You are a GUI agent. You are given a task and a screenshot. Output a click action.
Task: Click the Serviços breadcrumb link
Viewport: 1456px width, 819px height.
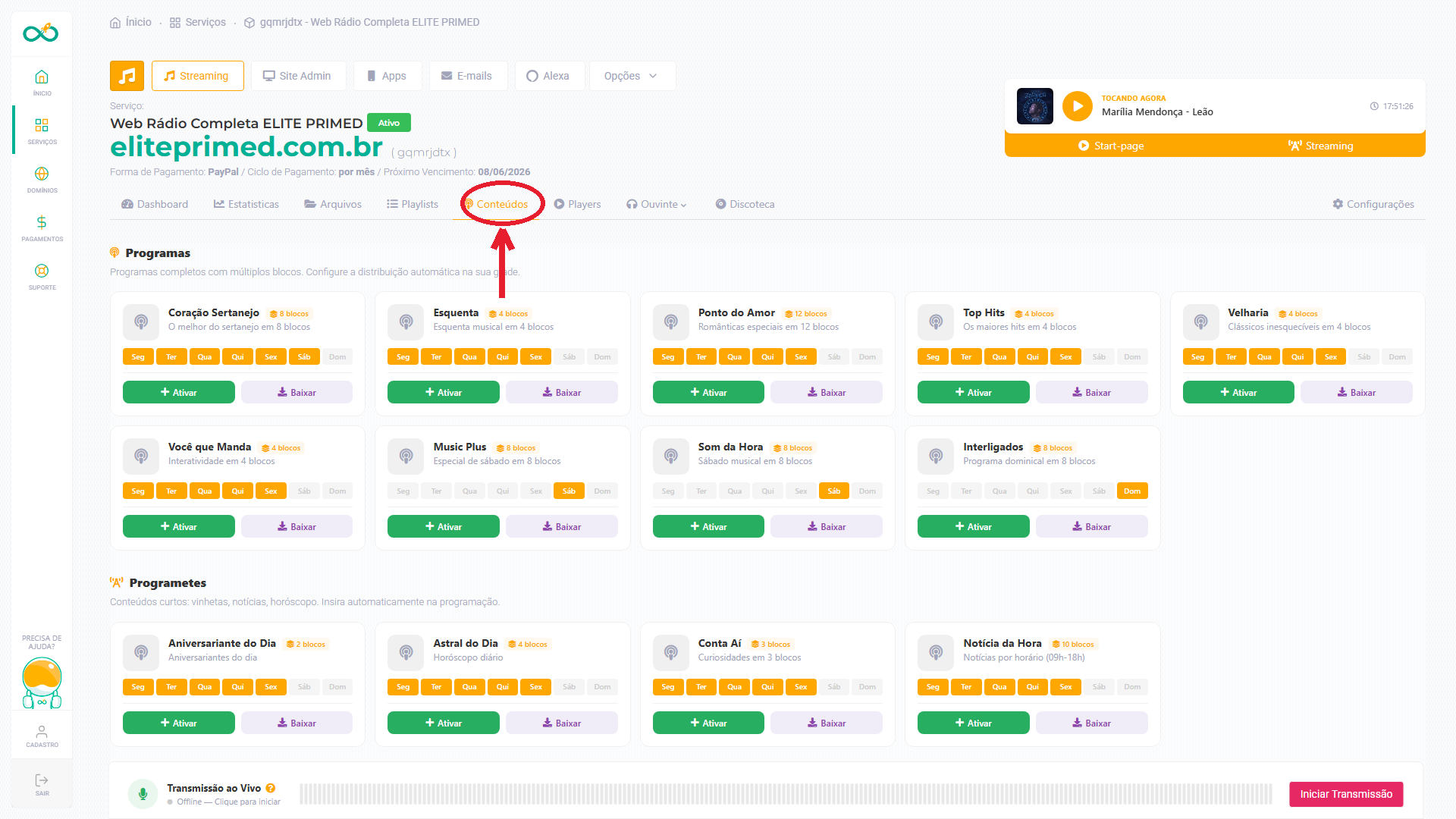click(198, 22)
